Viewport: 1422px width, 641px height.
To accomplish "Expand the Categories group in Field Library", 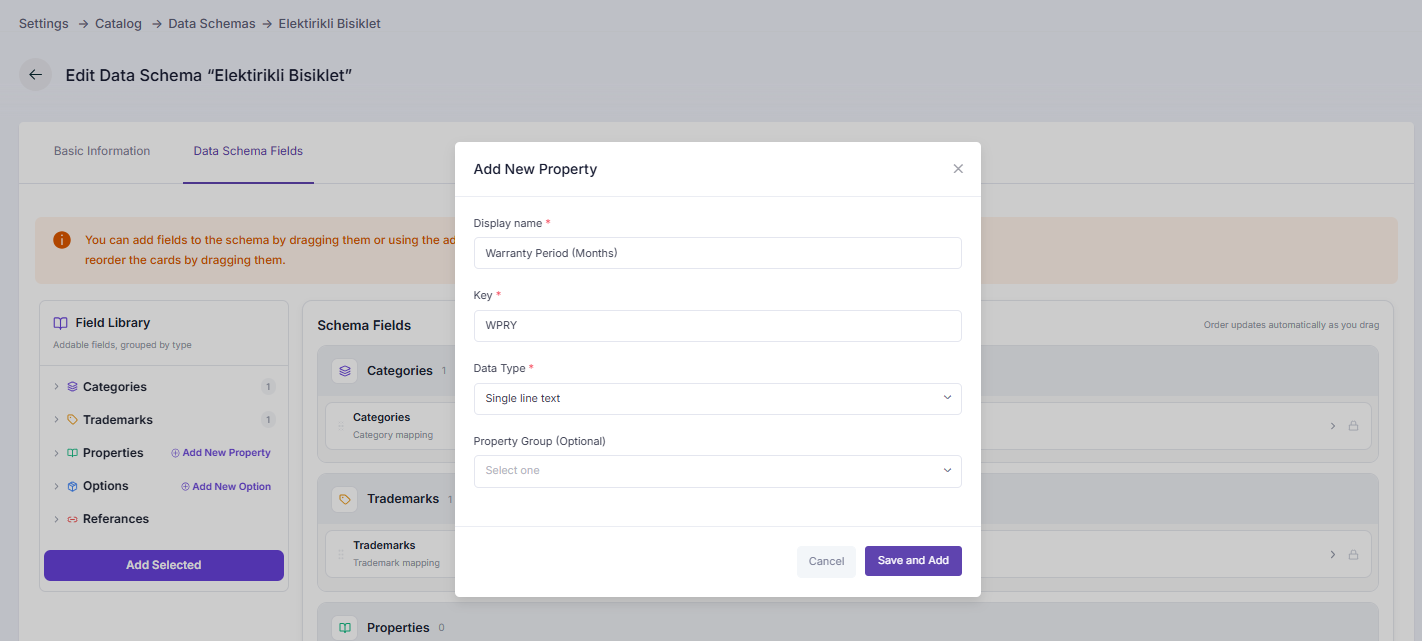I will [56, 387].
